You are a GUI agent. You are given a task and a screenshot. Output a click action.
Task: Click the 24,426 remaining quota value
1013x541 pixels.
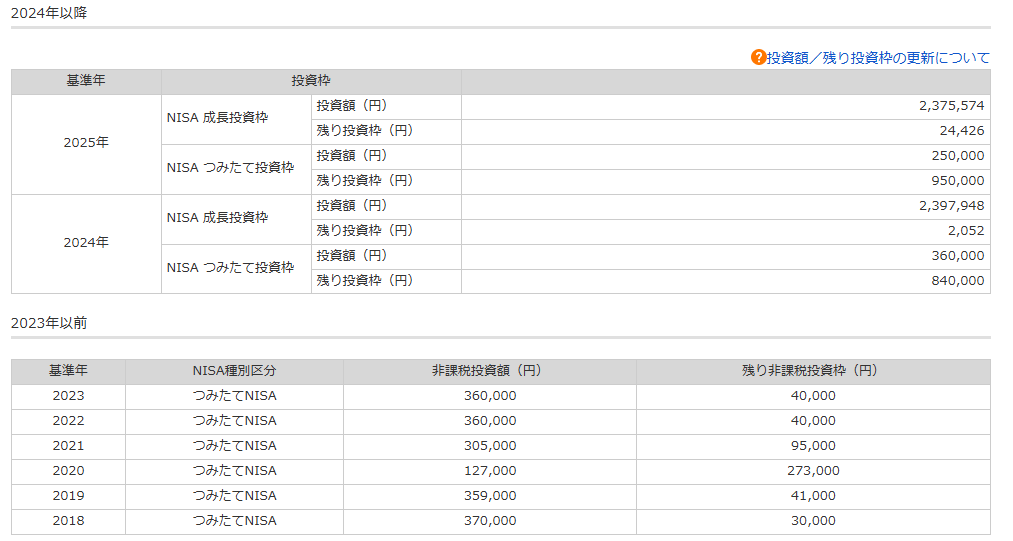point(961,131)
